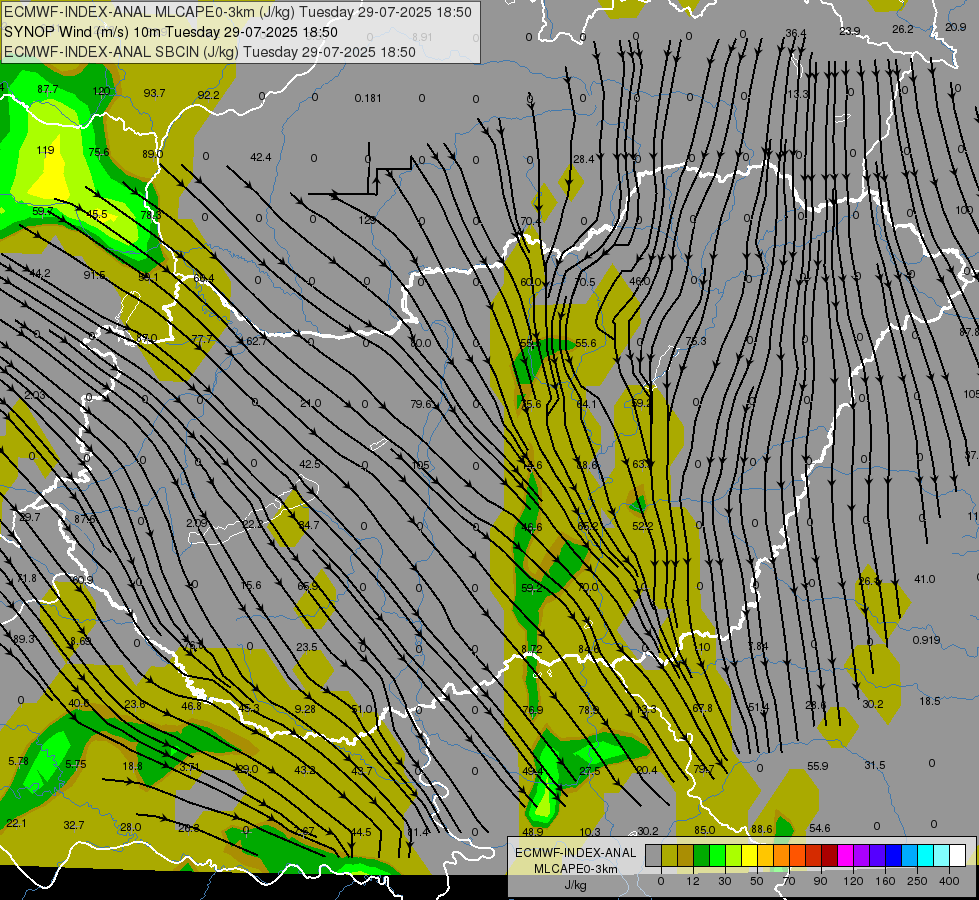Click the legend tick value 12

pyautogui.click(x=693, y=881)
